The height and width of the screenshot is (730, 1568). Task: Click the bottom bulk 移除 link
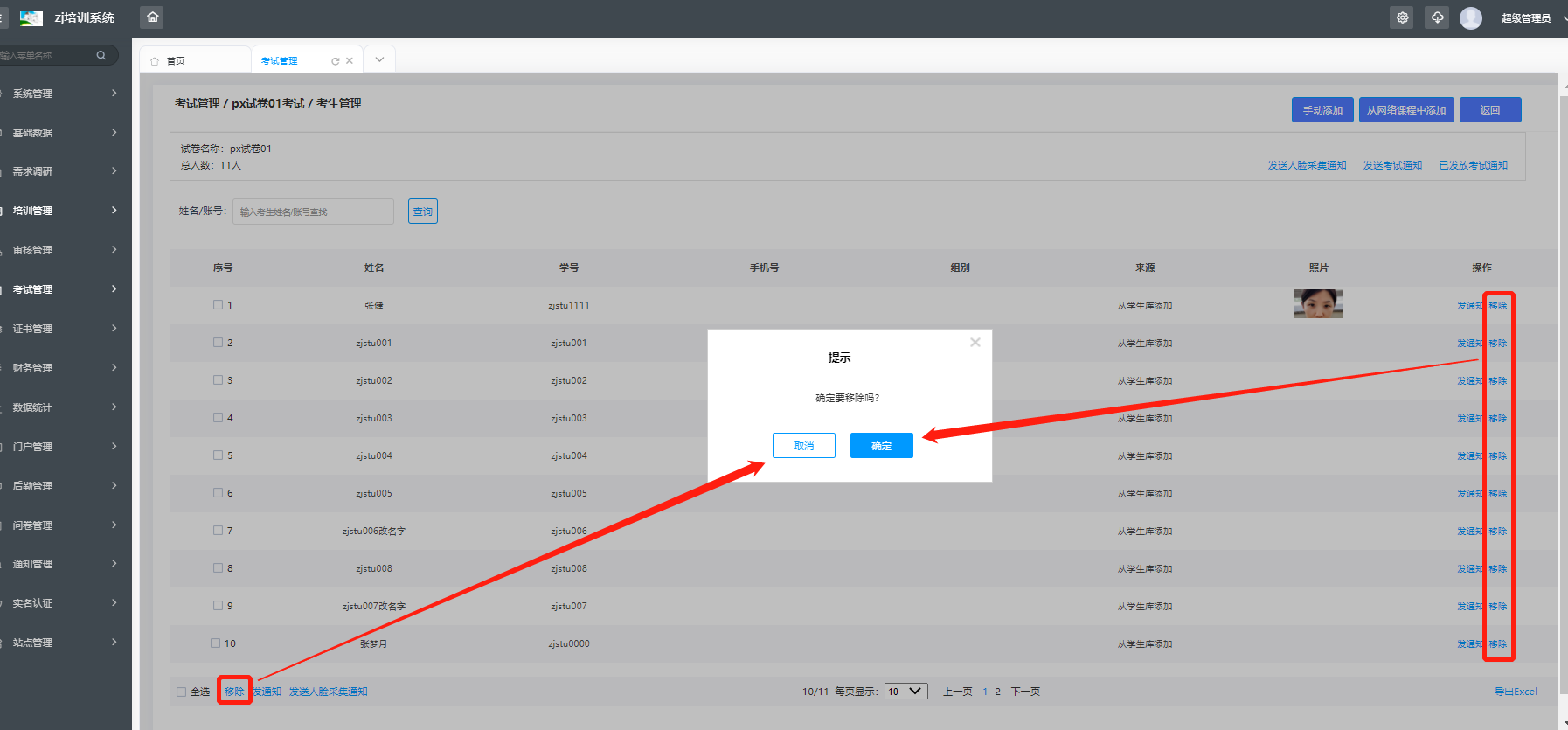(234, 692)
